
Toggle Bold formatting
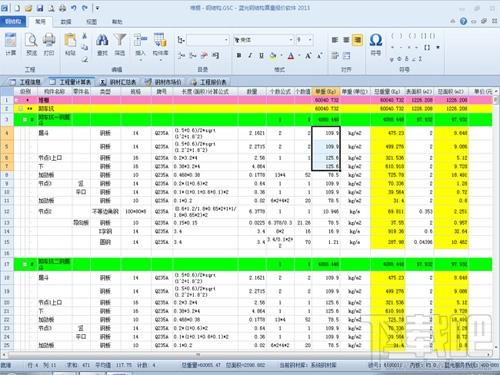coord(239,56)
